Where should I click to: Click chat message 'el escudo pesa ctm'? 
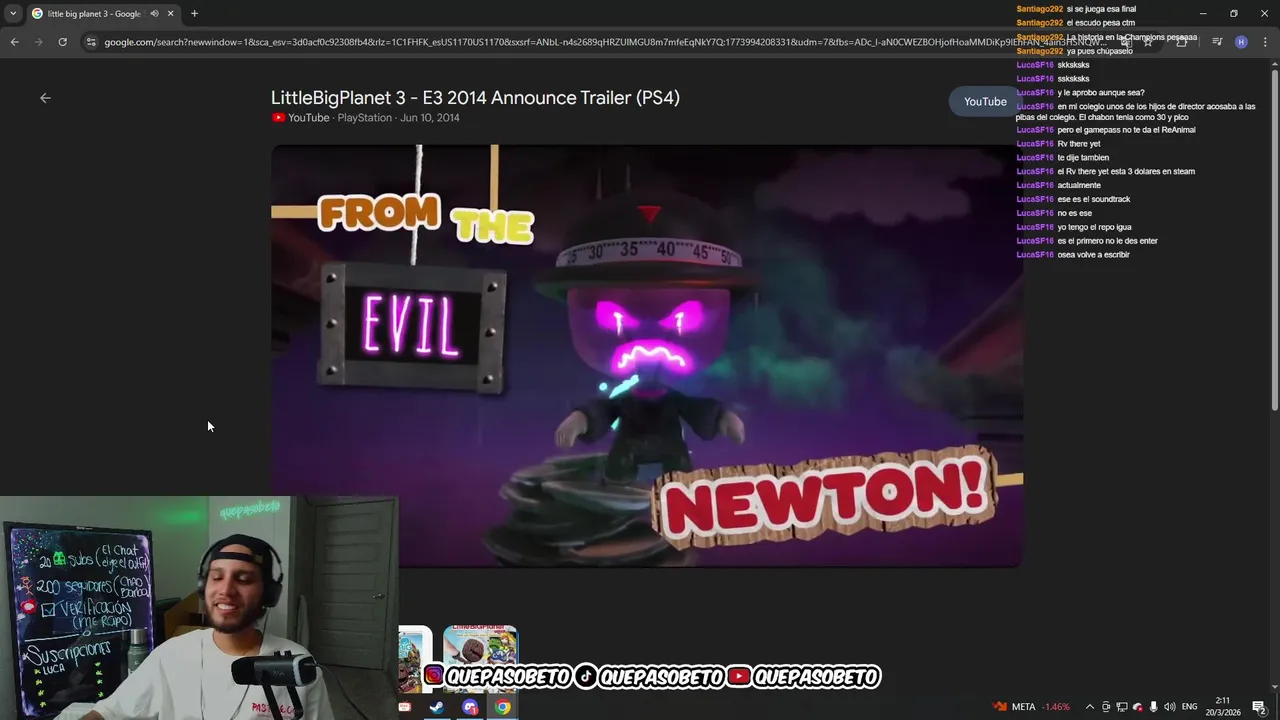1101,23
